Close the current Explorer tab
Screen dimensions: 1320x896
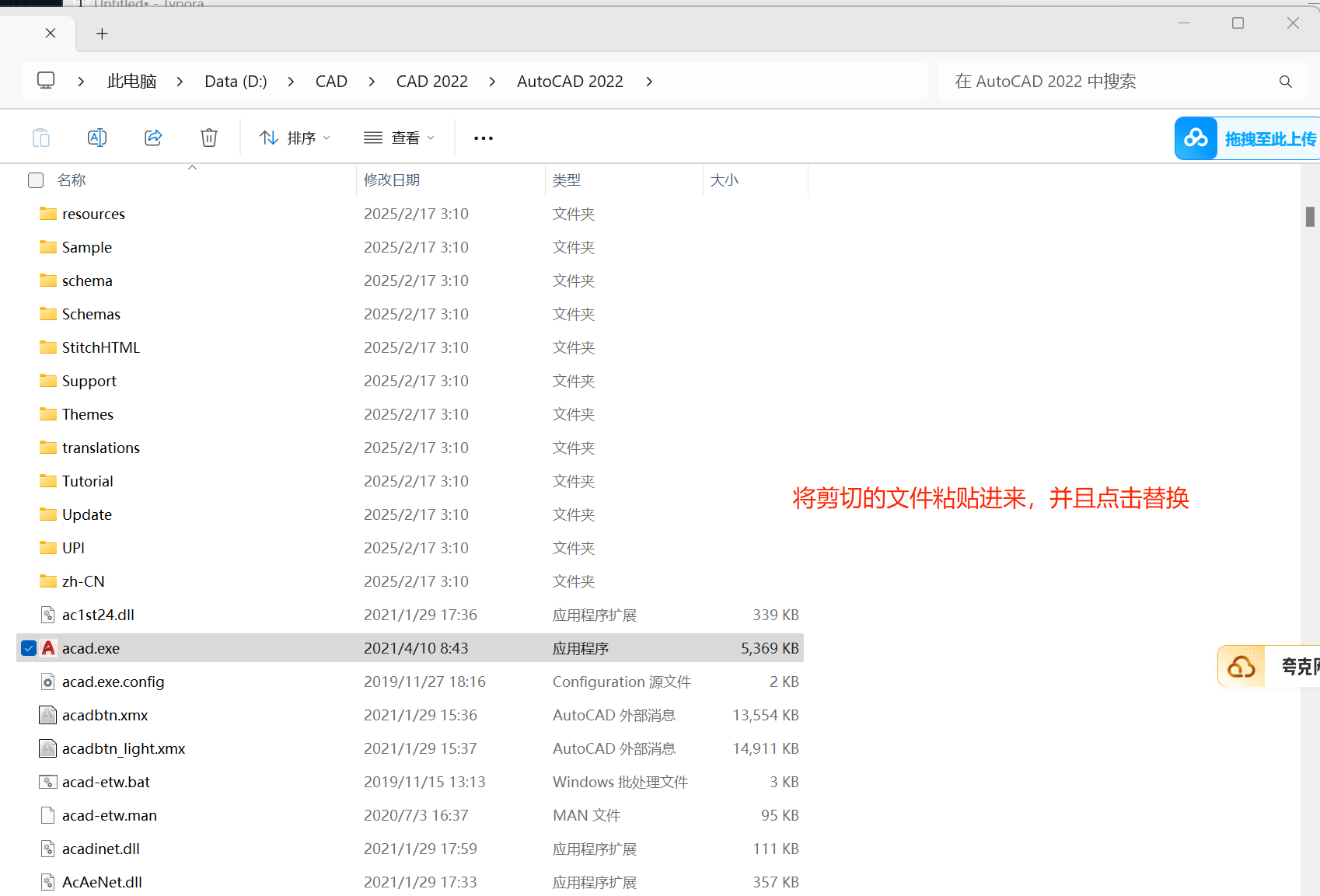(51, 33)
